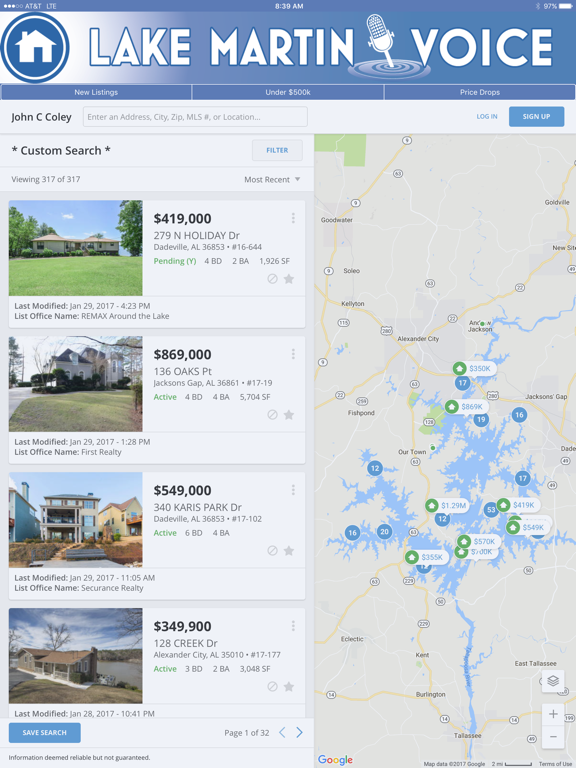Tap John C Coley agent name
The image size is (576, 768).
[42, 117]
